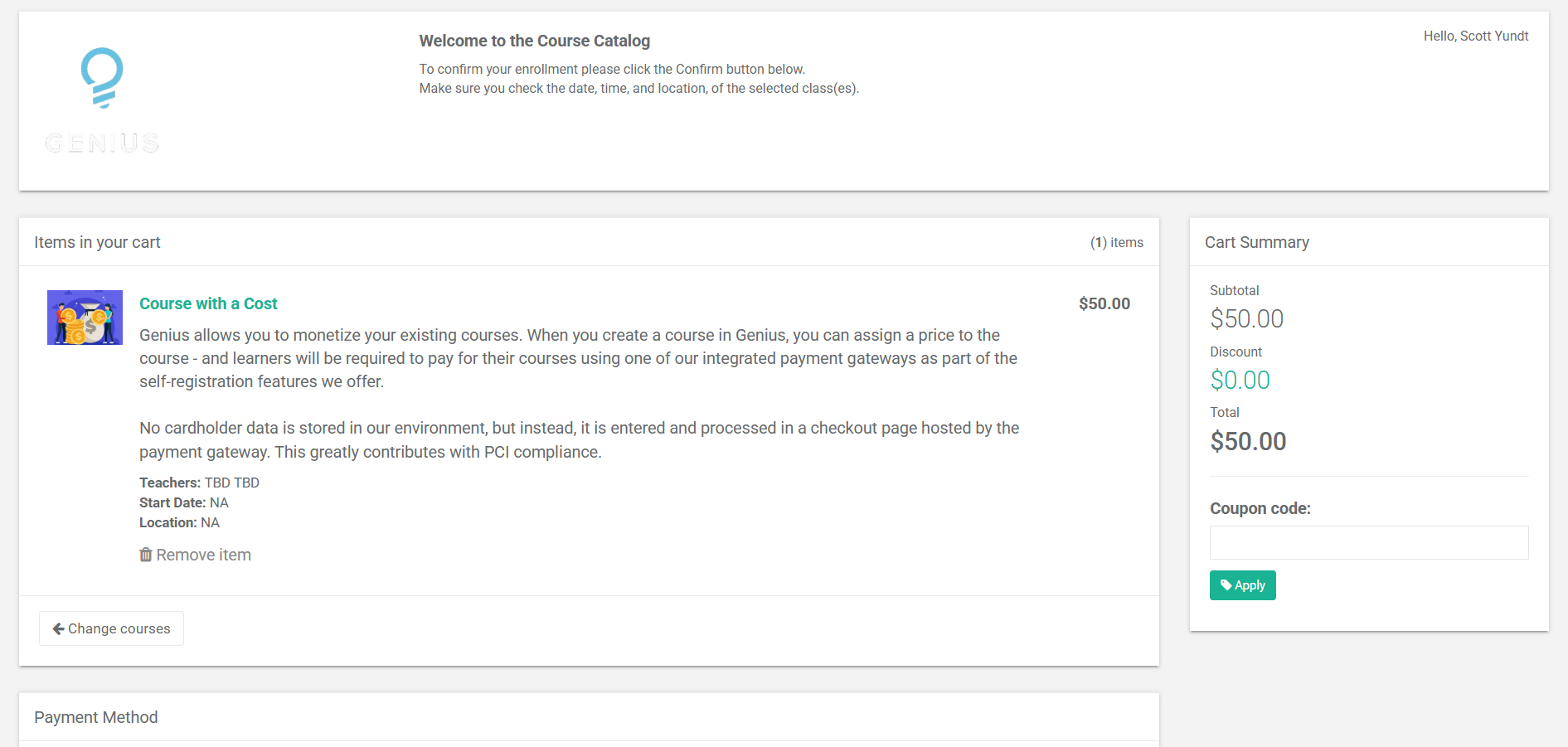Click the Hello, Scott Yundt greeting
This screenshot has height=747, width=1568.
coord(1475,36)
